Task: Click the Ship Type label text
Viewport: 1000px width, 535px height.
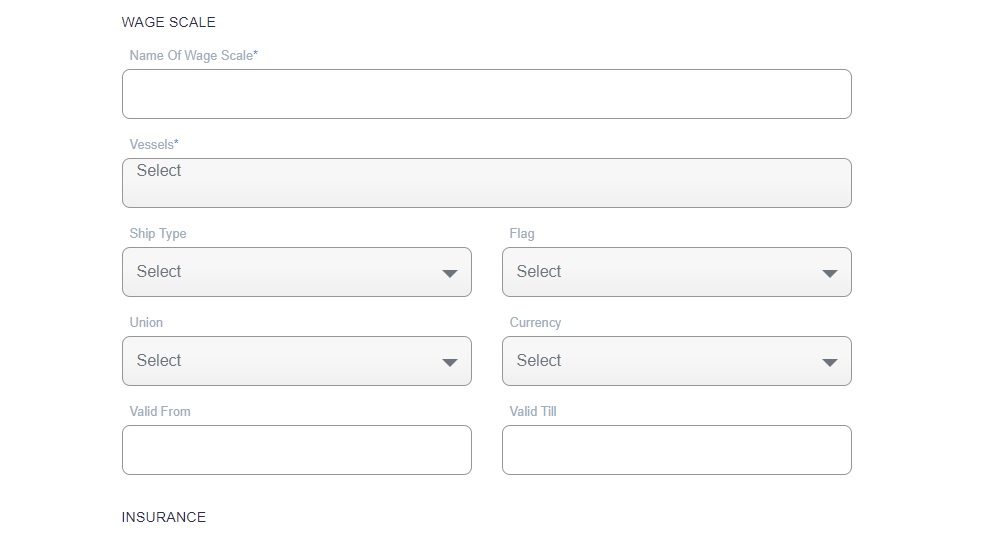Action: (158, 234)
